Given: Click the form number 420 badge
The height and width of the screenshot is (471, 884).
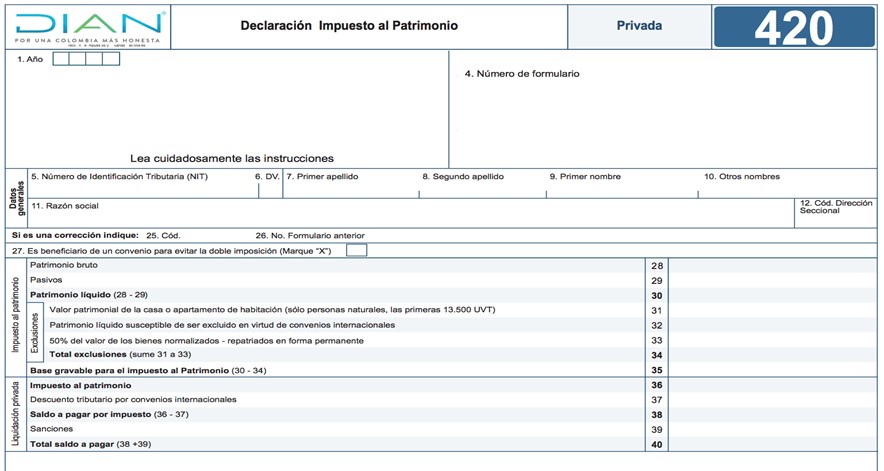Looking at the screenshot, I should [794, 27].
